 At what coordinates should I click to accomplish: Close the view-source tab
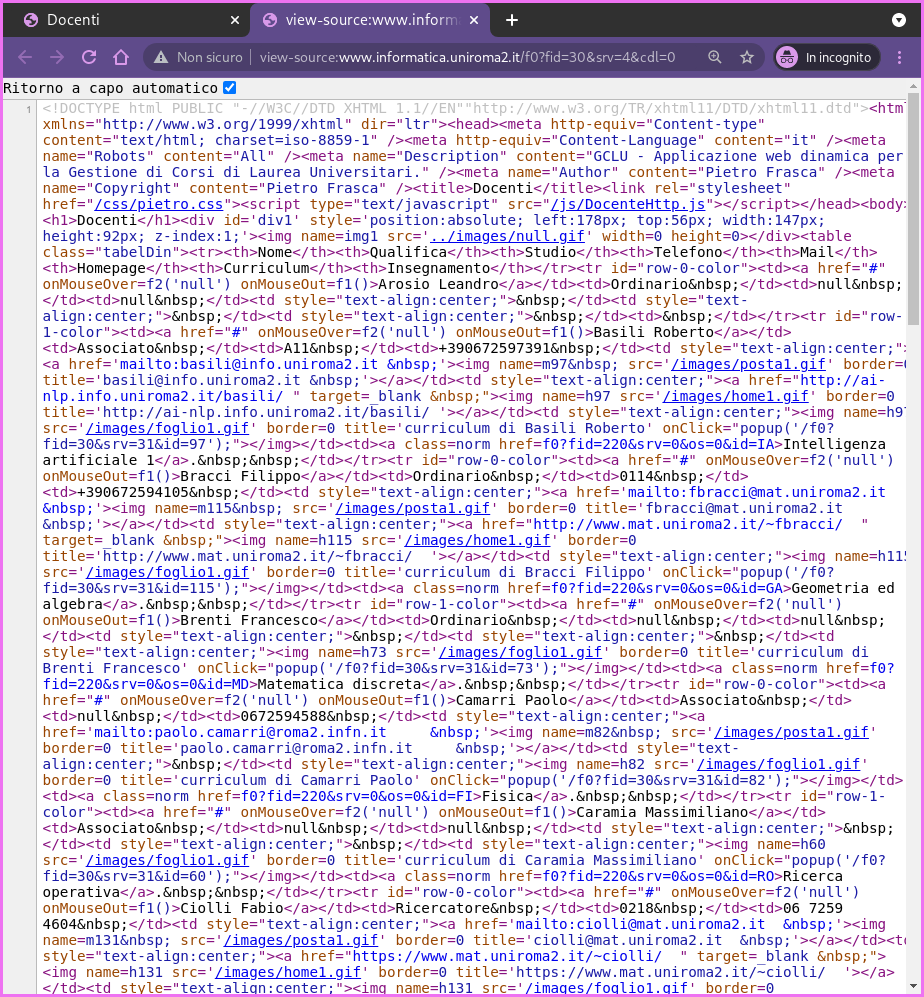[x=474, y=20]
